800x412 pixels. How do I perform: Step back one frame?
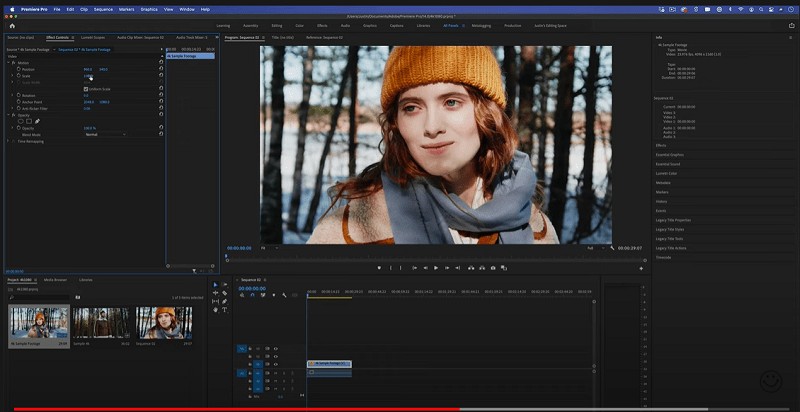coord(426,268)
